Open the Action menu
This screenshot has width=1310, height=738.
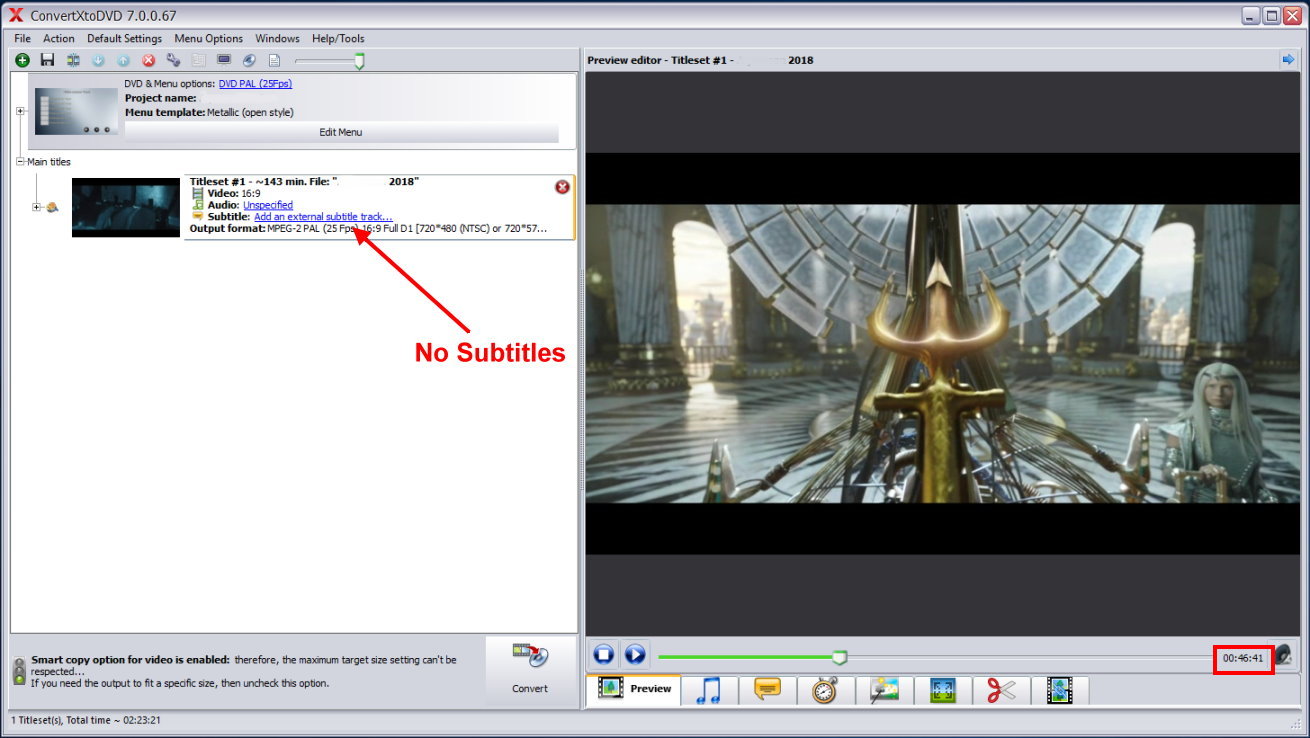tap(58, 38)
